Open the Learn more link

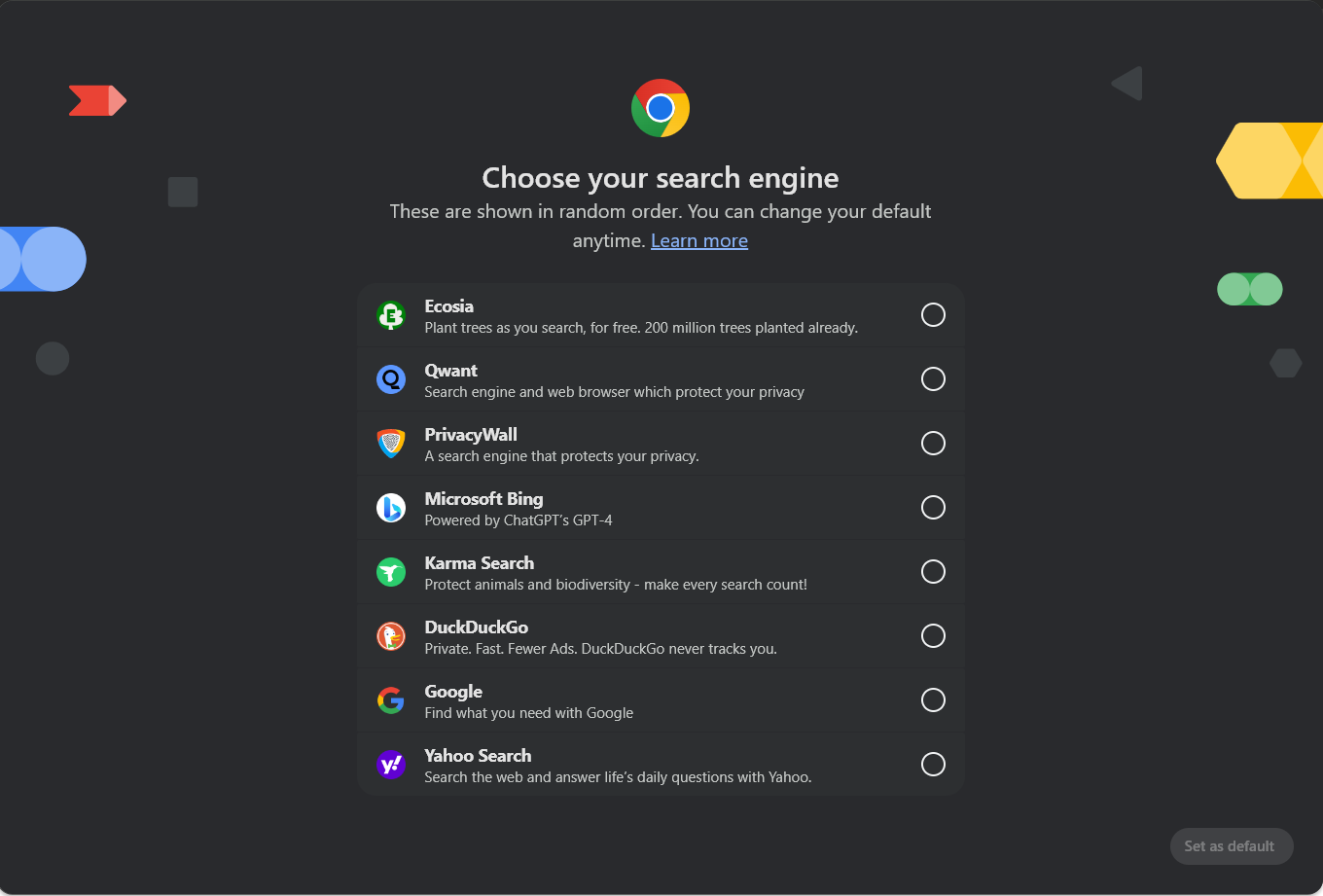[x=699, y=241]
